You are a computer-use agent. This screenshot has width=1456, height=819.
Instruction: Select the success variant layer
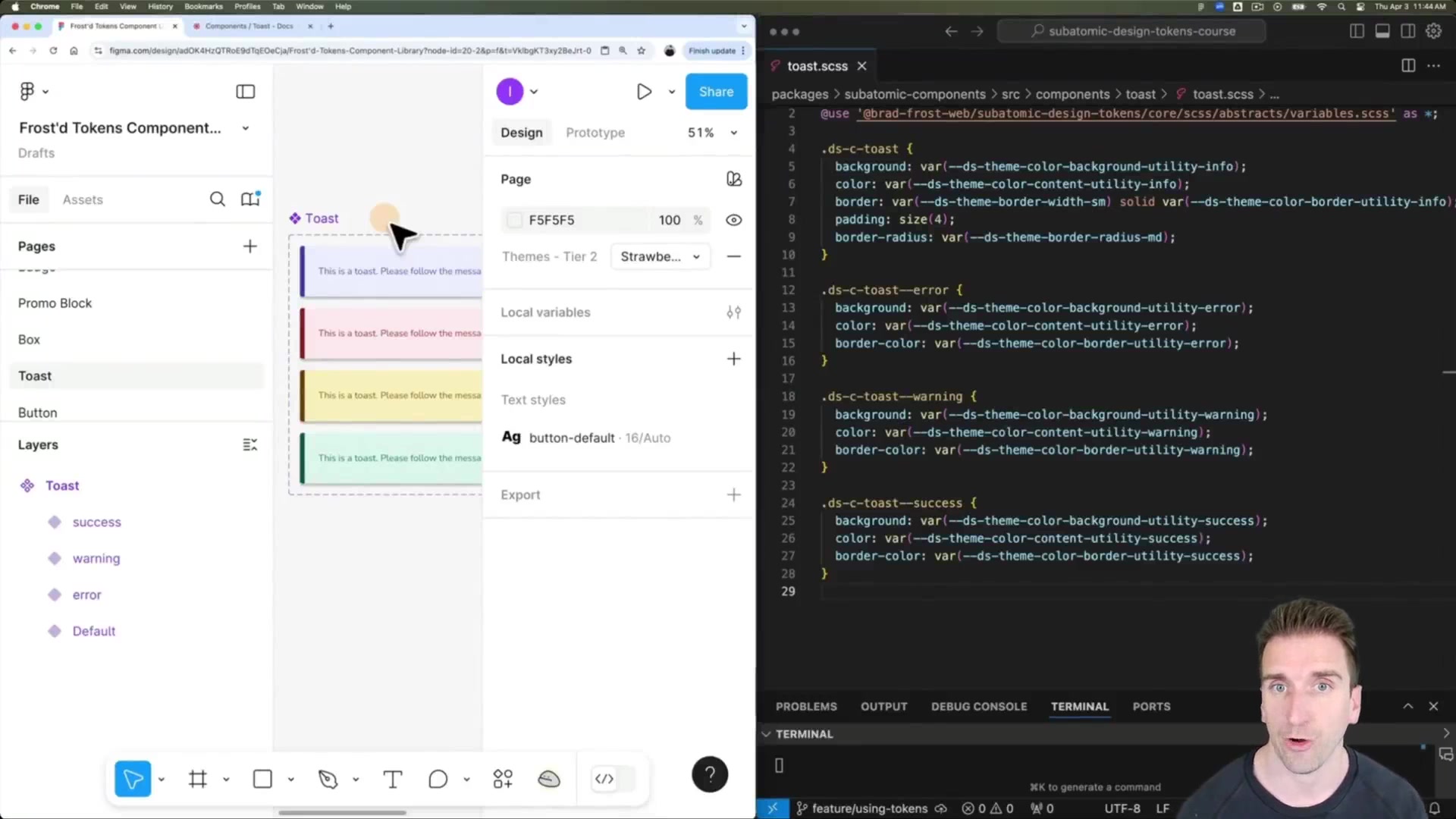coord(96,522)
